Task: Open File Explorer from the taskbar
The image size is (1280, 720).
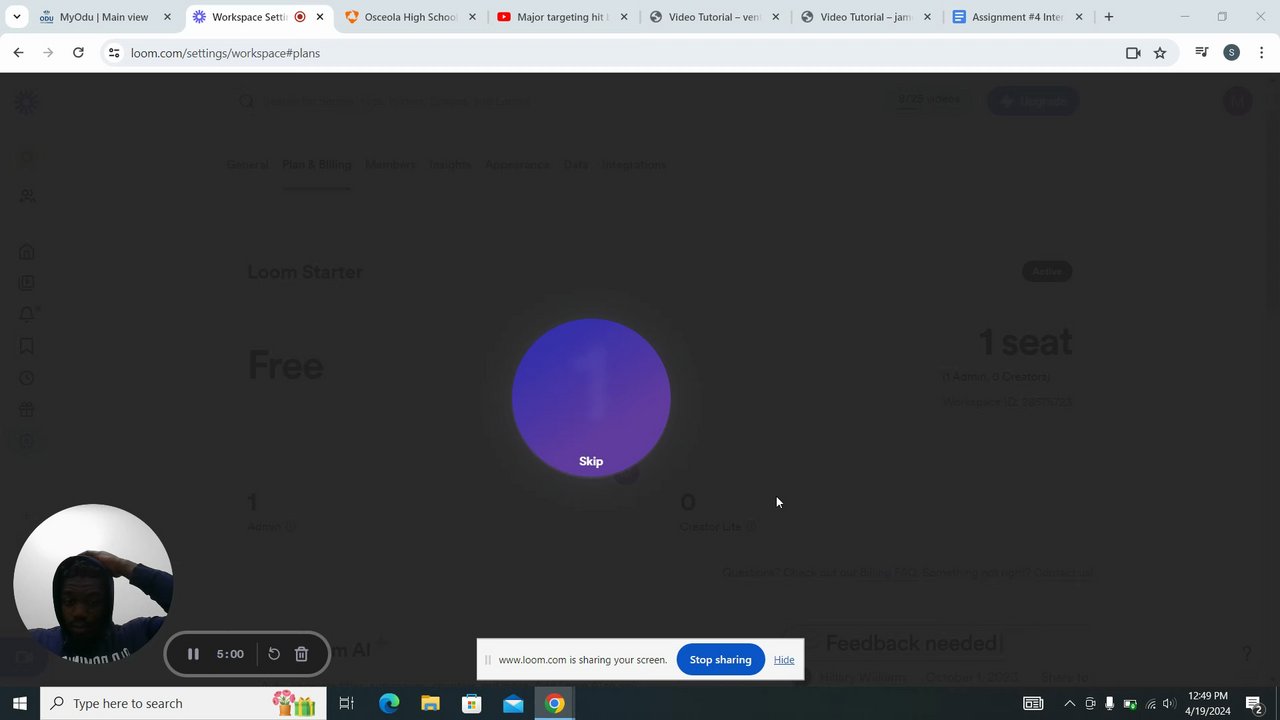Action: (430, 704)
